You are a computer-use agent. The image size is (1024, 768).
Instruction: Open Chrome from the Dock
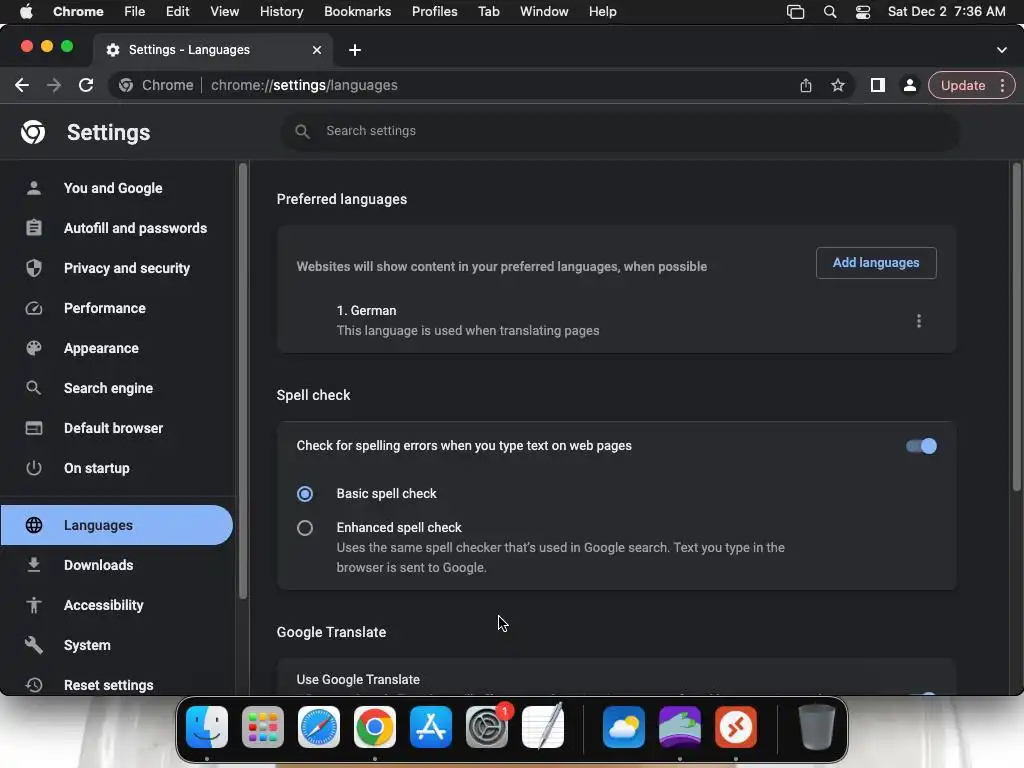pos(375,727)
